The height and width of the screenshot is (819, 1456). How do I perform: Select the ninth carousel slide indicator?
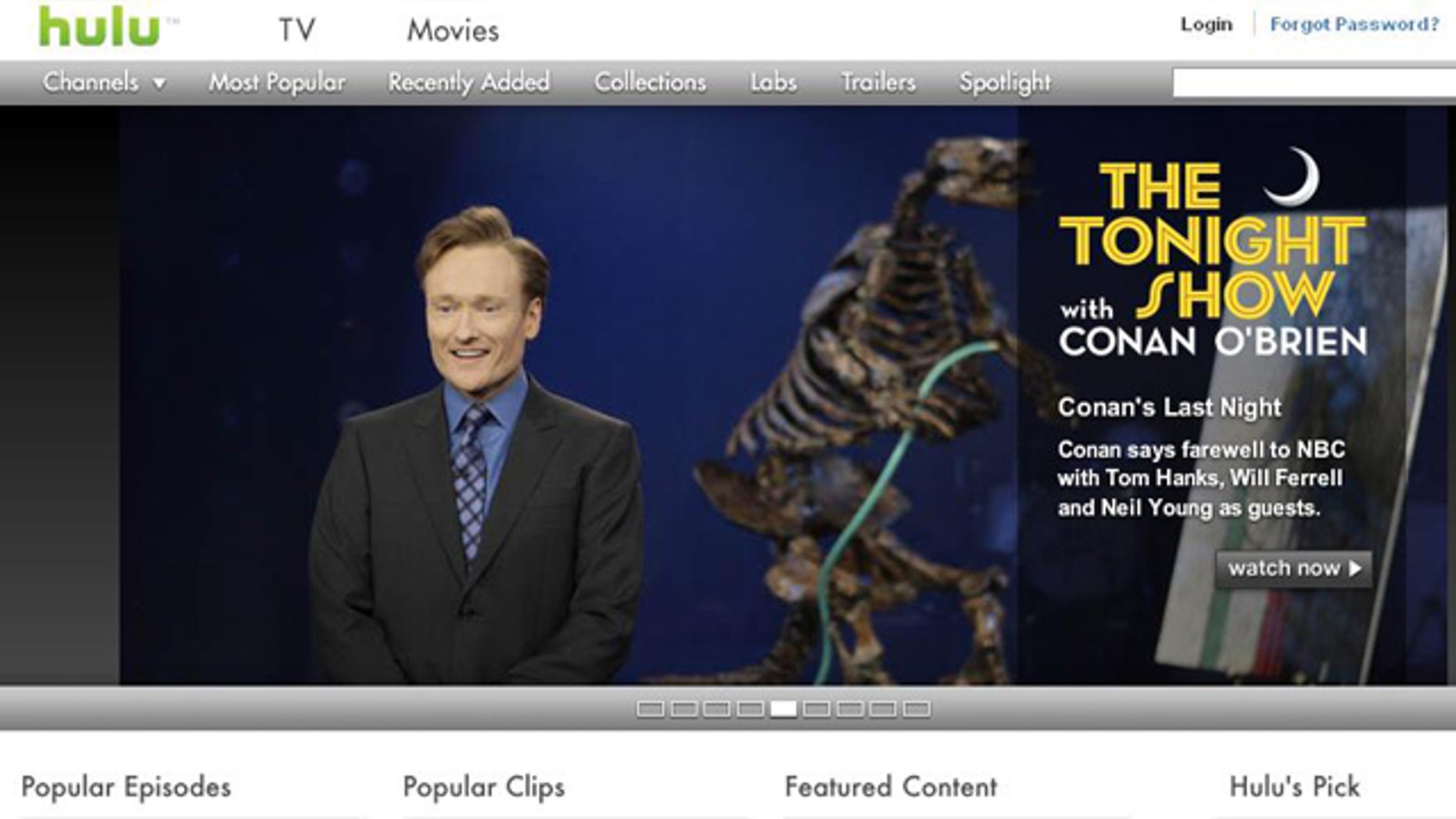tap(916, 709)
